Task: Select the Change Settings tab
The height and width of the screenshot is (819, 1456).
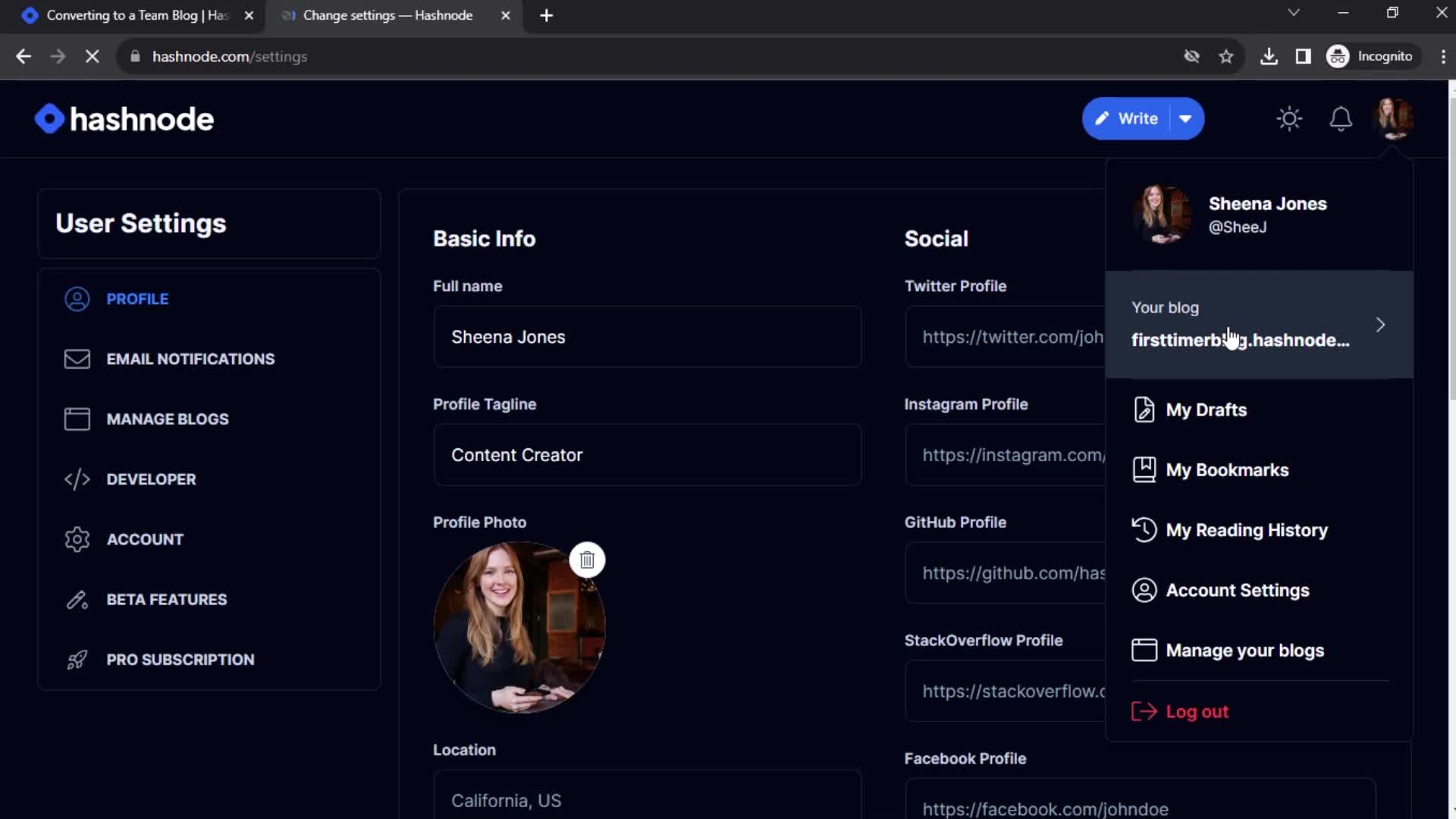Action: (x=390, y=15)
